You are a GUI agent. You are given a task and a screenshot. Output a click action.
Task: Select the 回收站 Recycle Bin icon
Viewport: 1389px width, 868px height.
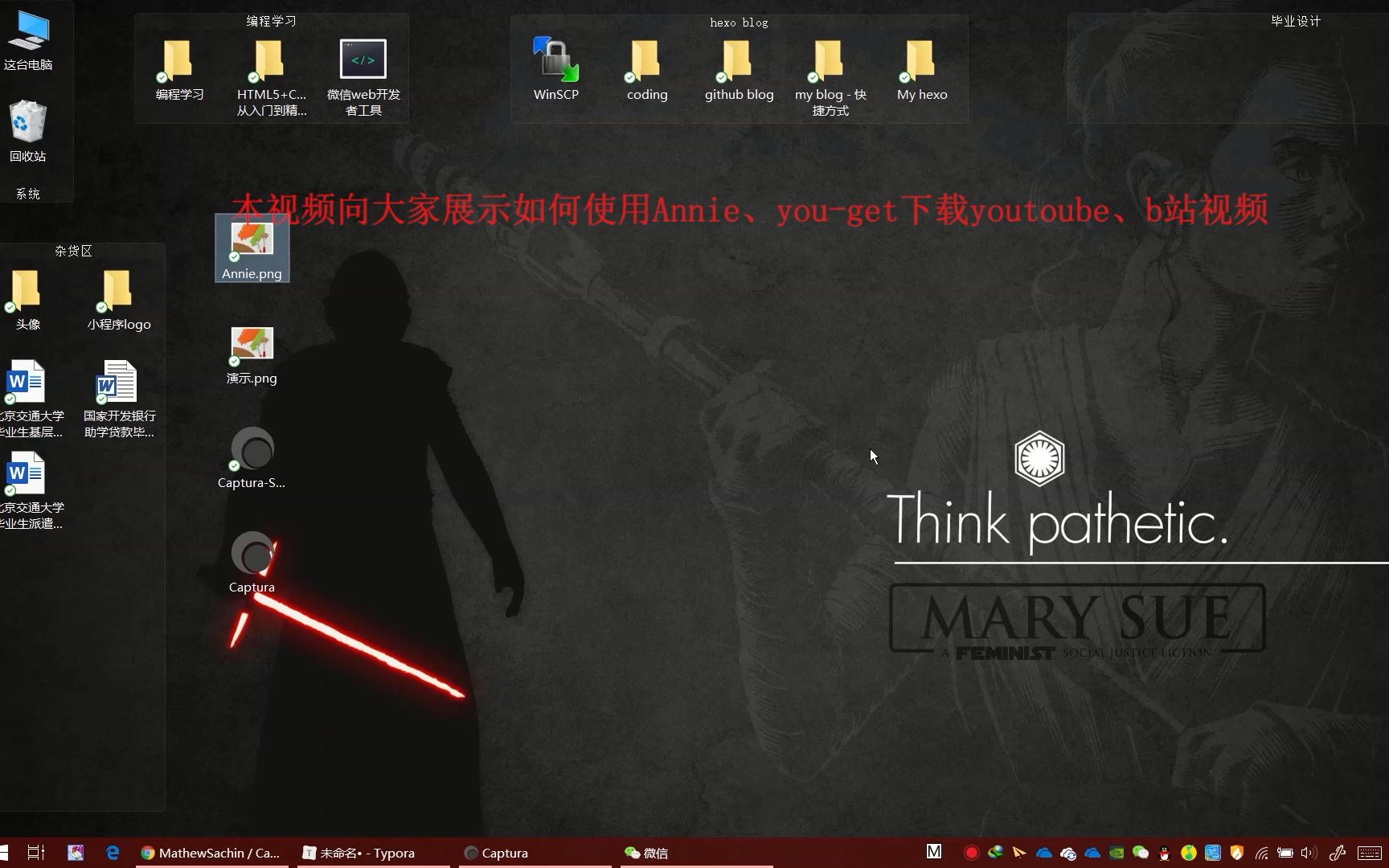coord(28,131)
